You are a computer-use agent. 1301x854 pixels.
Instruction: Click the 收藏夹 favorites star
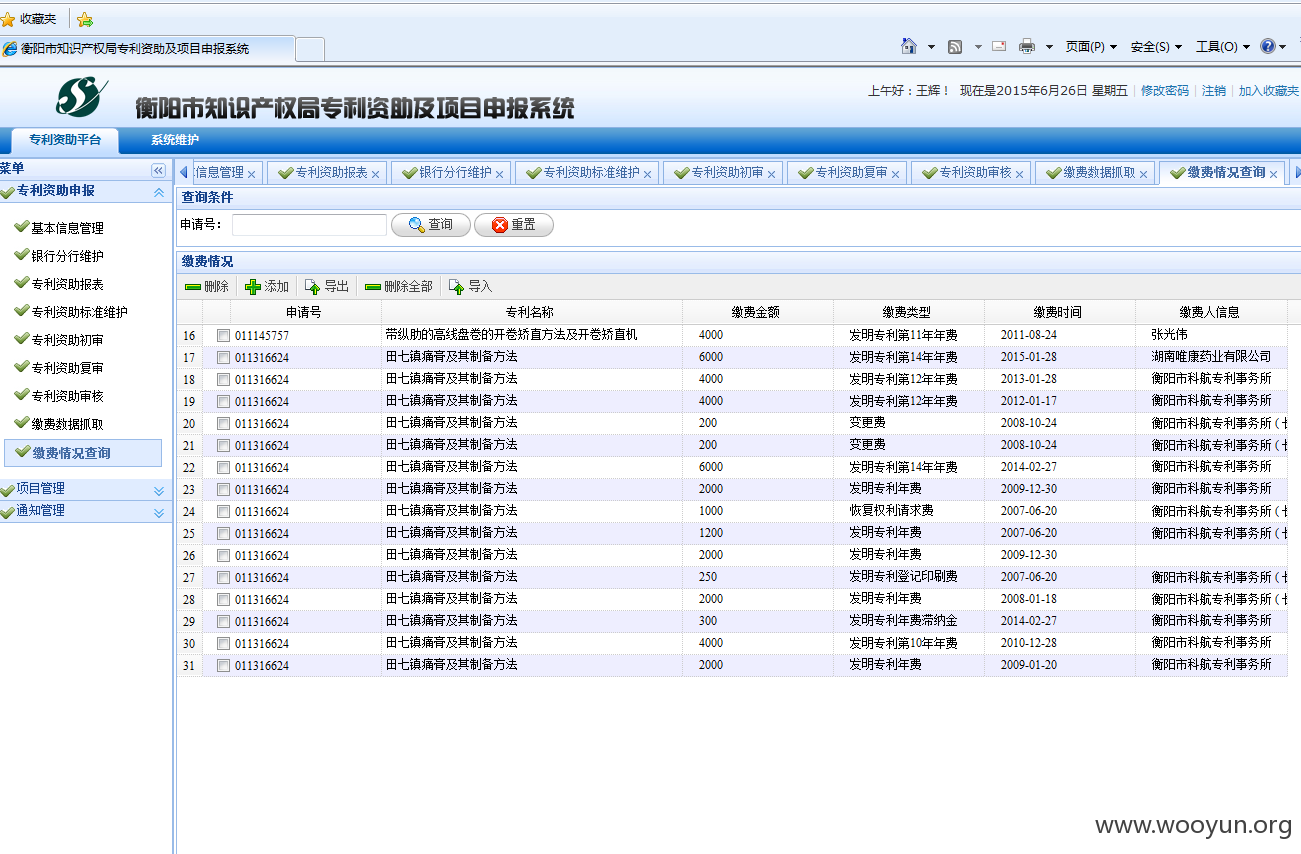(x=8, y=19)
